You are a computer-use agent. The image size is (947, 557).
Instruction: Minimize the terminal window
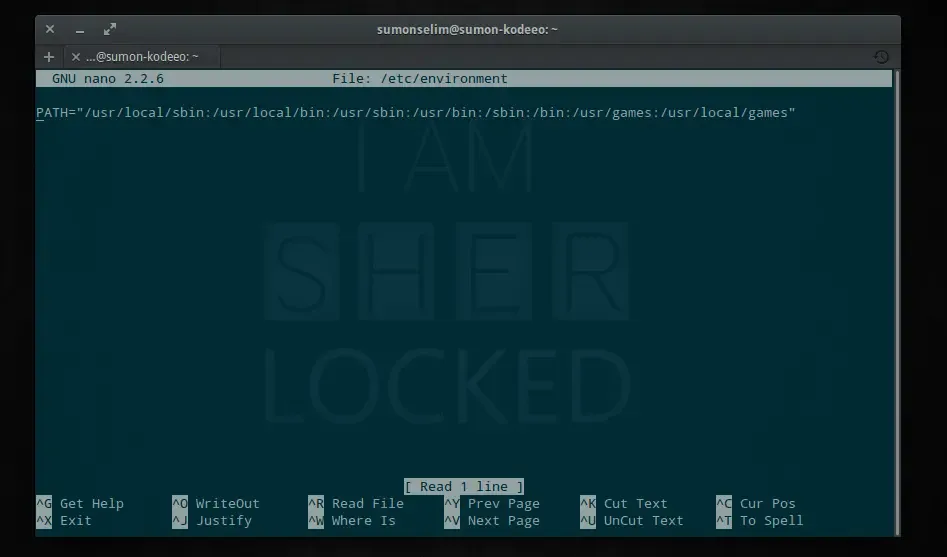point(80,30)
